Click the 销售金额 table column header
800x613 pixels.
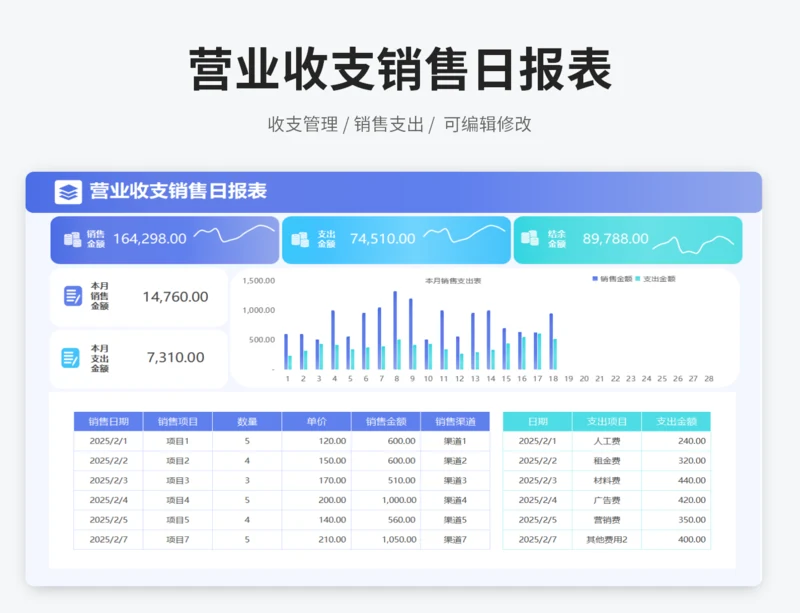click(386, 422)
